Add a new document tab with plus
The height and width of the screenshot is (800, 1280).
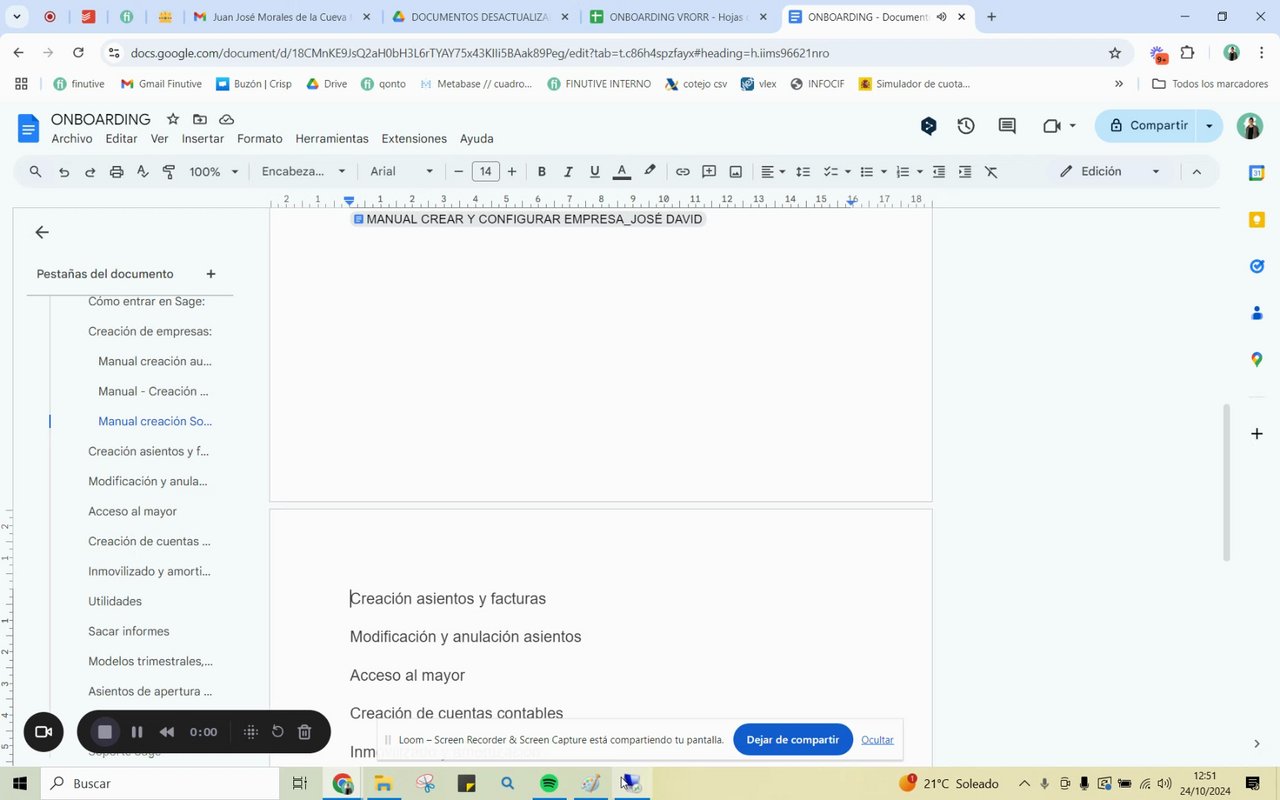coord(211,274)
